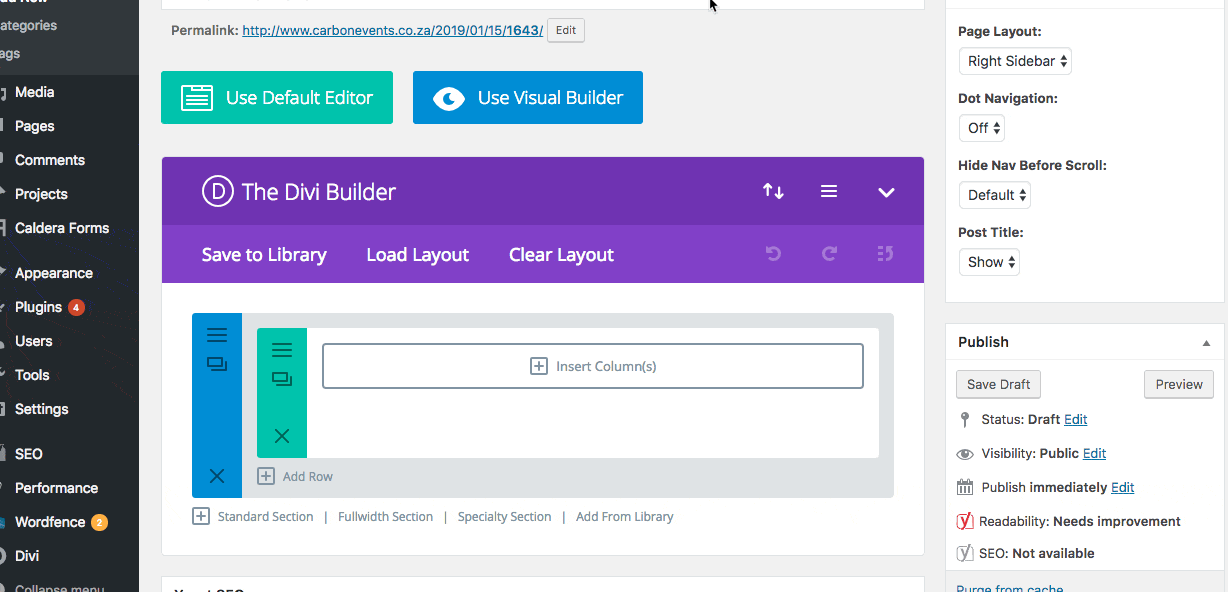Click Insert Column(s) box
This screenshot has width=1228, height=592.
click(x=593, y=366)
